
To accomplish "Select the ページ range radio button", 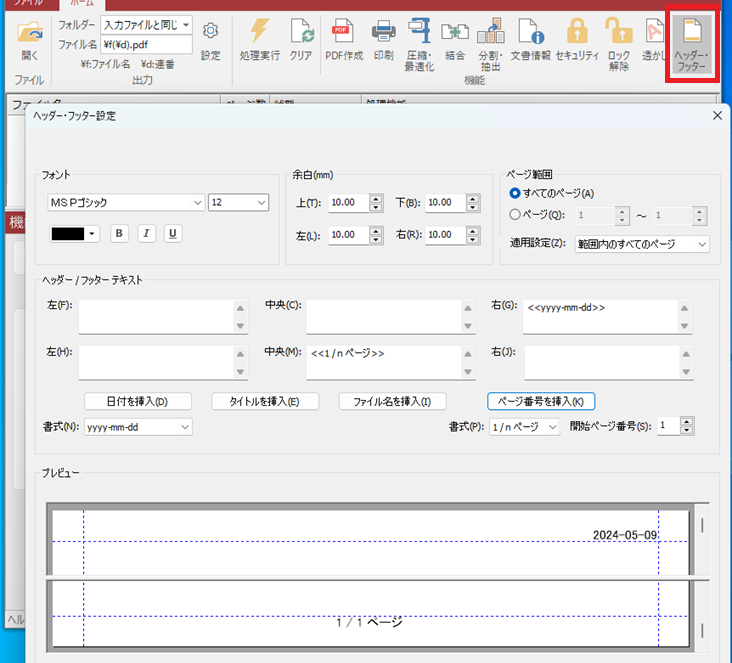I will [x=515, y=214].
